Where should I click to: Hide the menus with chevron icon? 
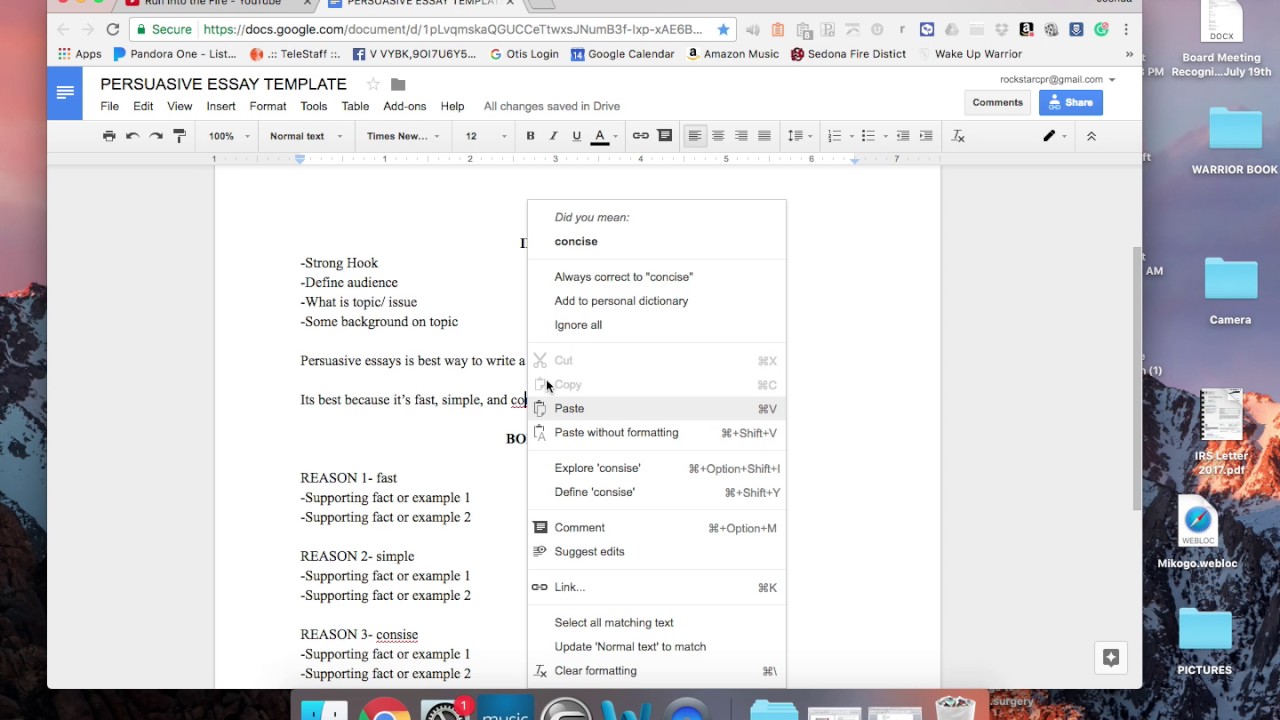(1091, 136)
